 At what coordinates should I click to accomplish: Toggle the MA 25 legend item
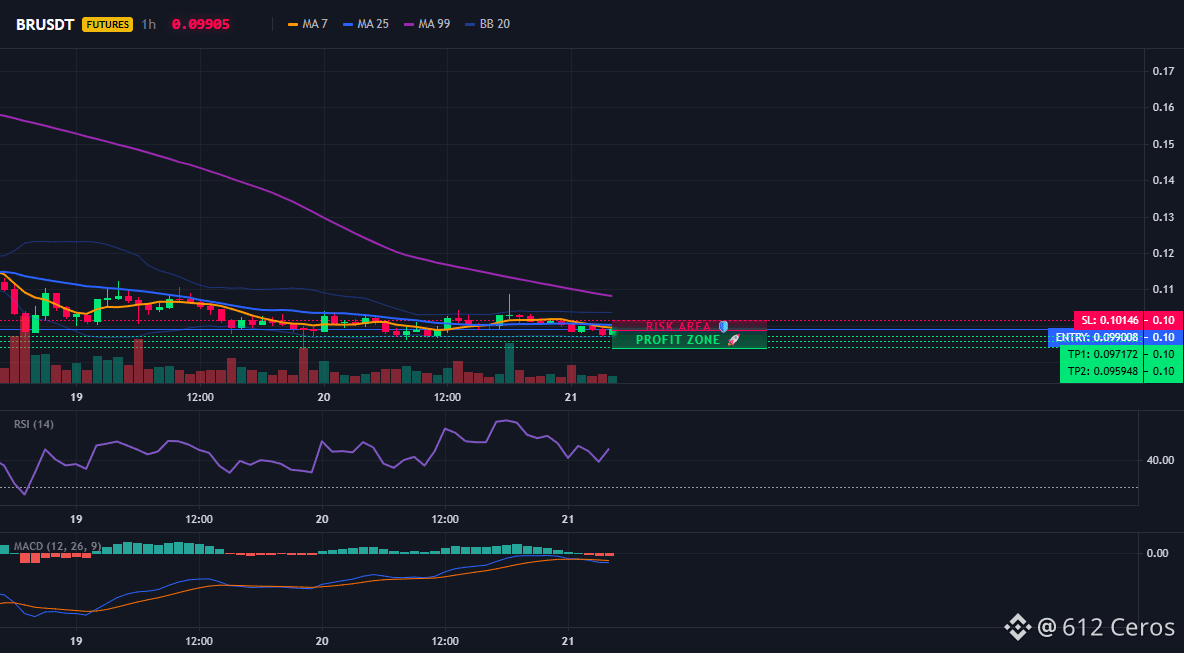[x=366, y=24]
